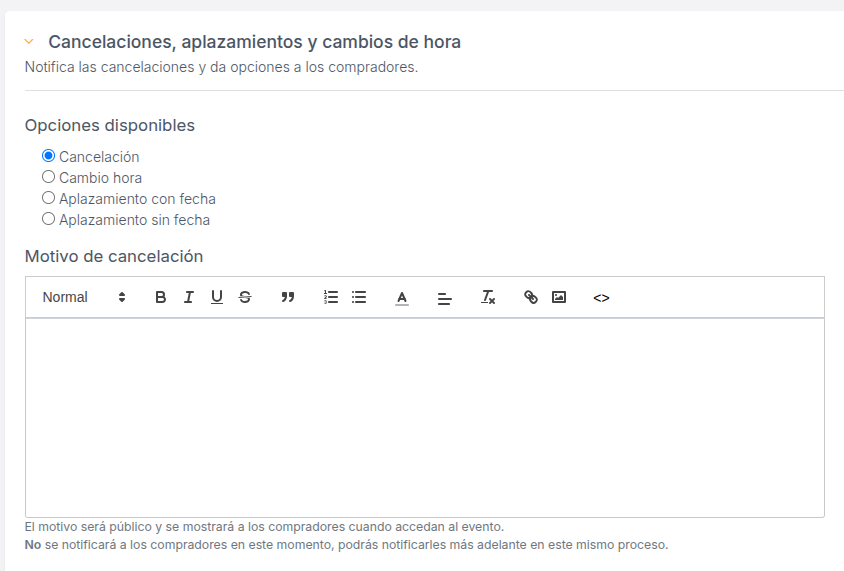Screen dimensions: 844x571
Task: Underline text with the U icon
Action: point(216,297)
